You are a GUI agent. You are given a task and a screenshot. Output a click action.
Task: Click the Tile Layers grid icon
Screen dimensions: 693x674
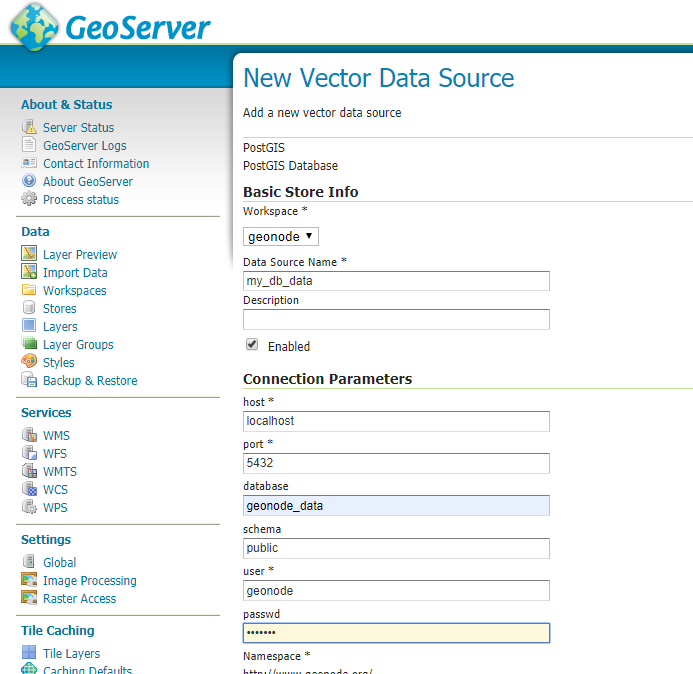click(29, 652)
